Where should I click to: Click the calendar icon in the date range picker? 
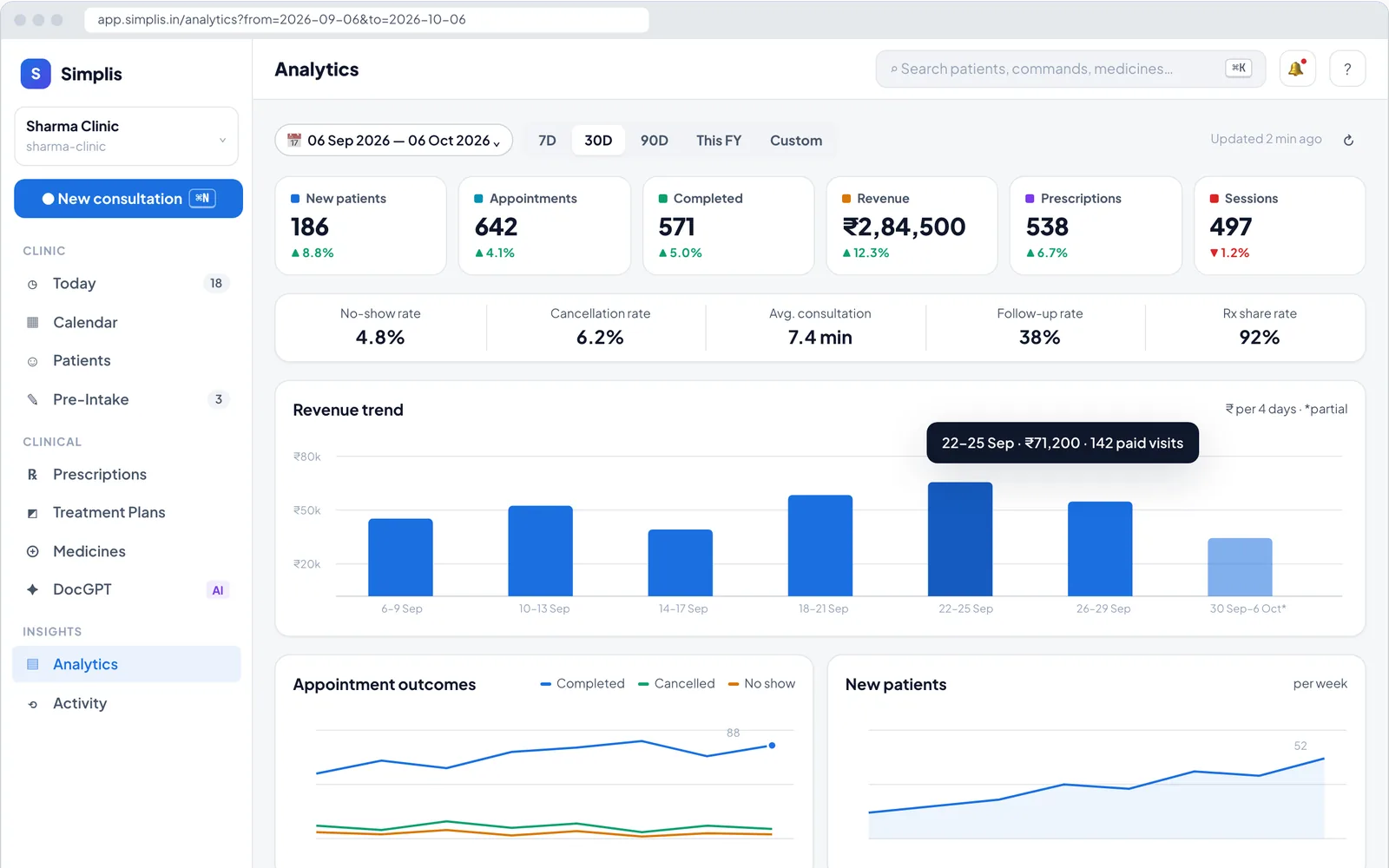pos(294,140)
